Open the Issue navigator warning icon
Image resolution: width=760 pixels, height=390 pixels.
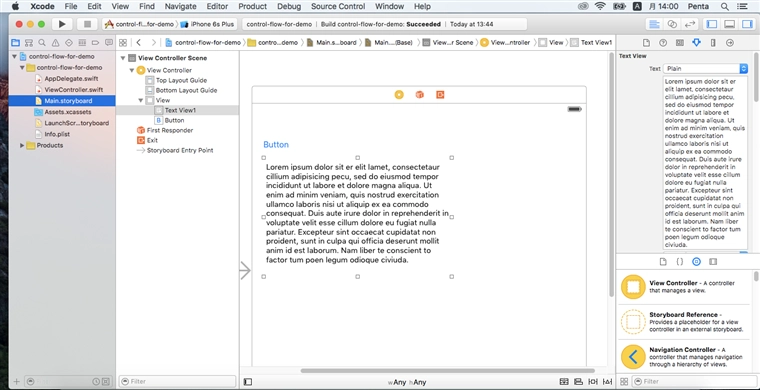[x=56, y=43]
